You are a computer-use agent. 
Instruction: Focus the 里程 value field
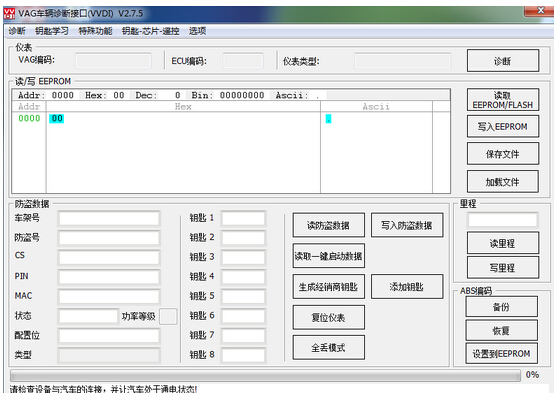[502, 220]
